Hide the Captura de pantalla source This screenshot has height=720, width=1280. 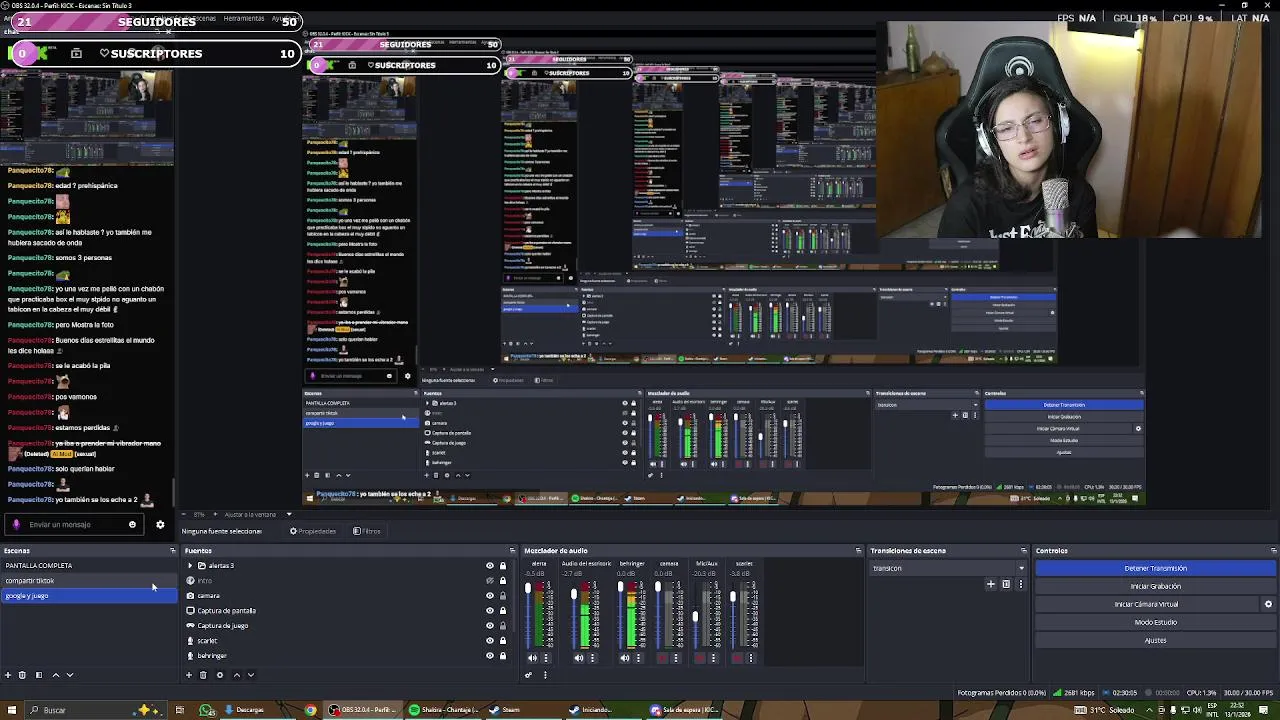pyautogui.click(x=490, y=611)
